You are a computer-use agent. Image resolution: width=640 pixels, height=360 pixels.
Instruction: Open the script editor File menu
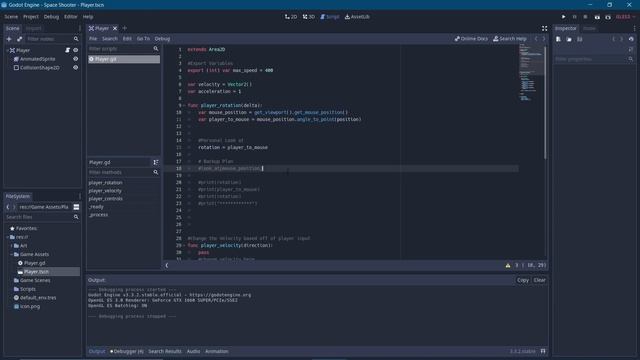[93, 39]
